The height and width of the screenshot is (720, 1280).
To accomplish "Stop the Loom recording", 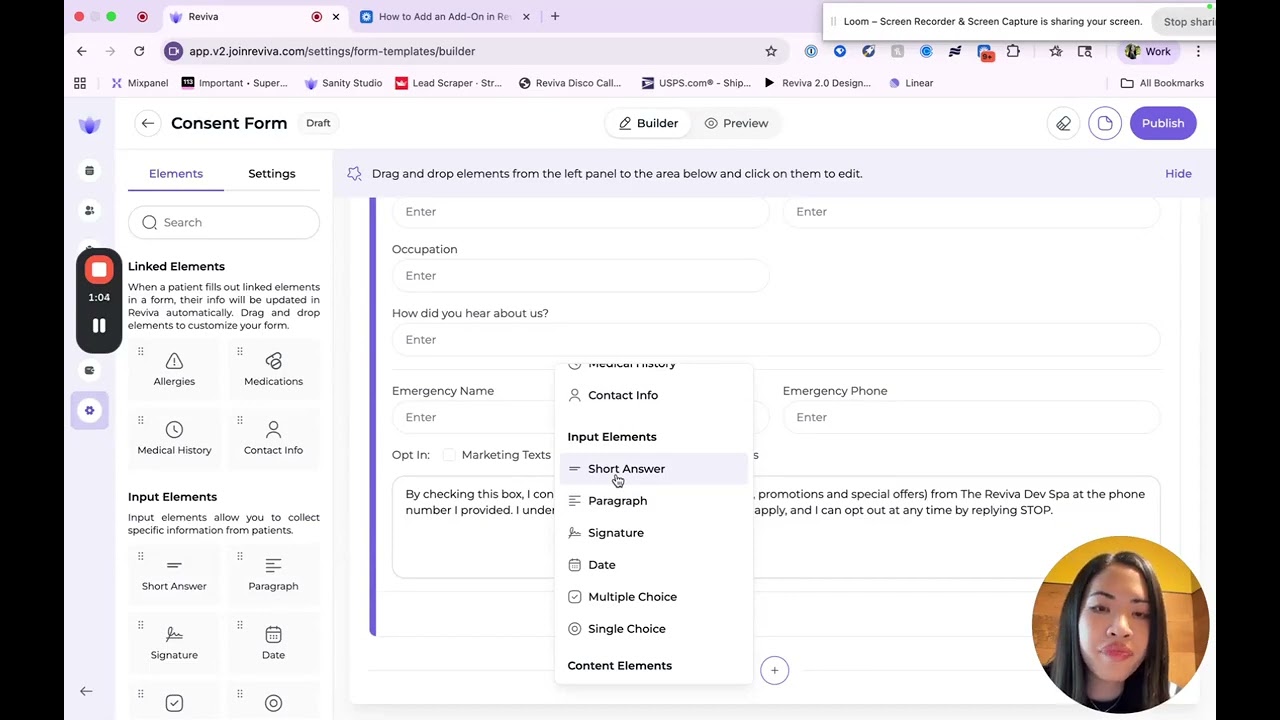I will [99, 270].
